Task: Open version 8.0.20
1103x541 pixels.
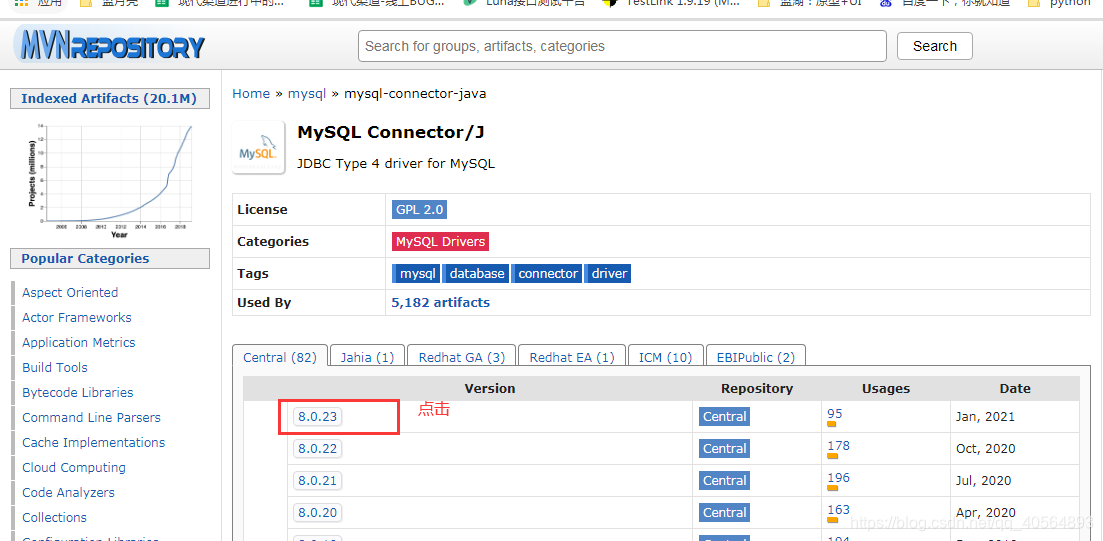Action: [x=317, y=513]
